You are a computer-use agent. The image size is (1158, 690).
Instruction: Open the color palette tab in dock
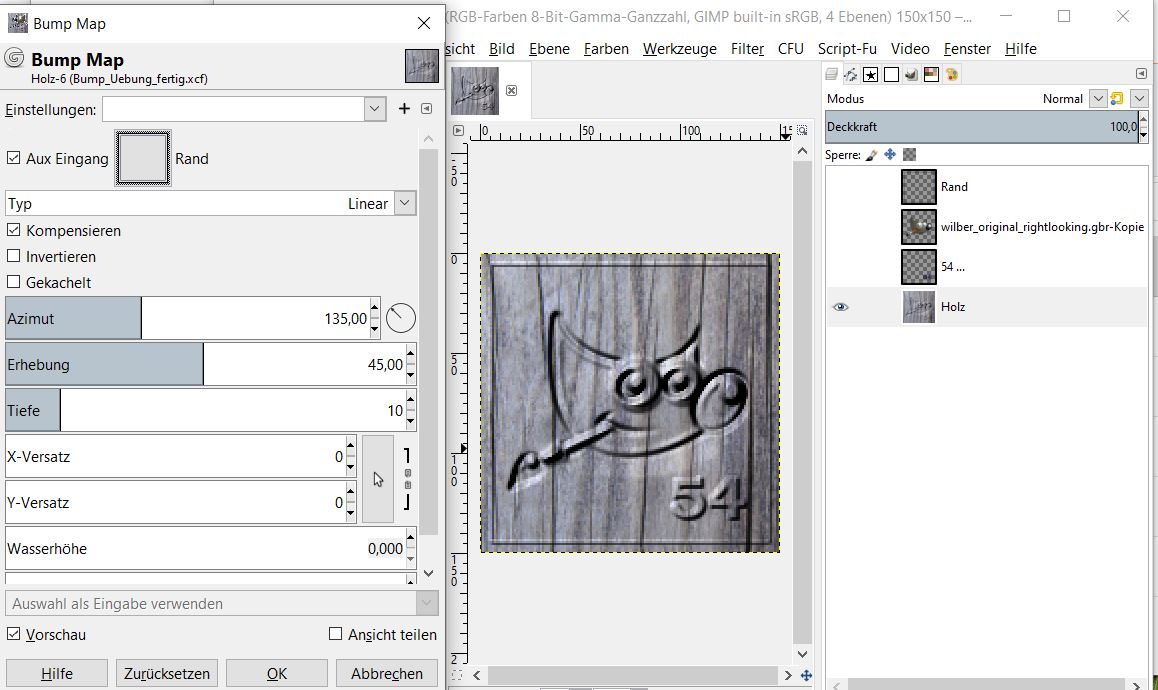[951, 74]
